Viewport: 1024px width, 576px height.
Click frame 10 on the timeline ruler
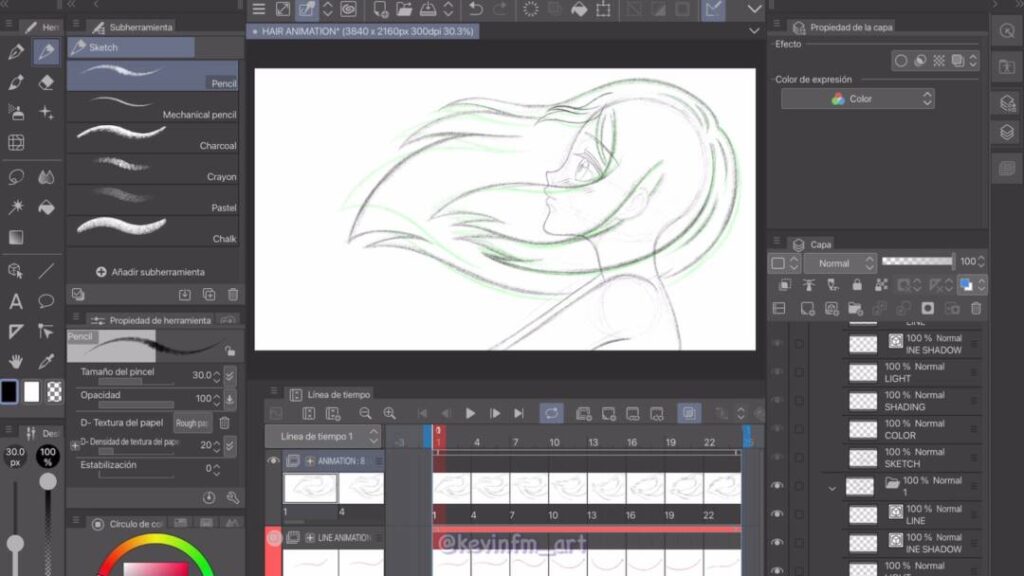(554, 442)
